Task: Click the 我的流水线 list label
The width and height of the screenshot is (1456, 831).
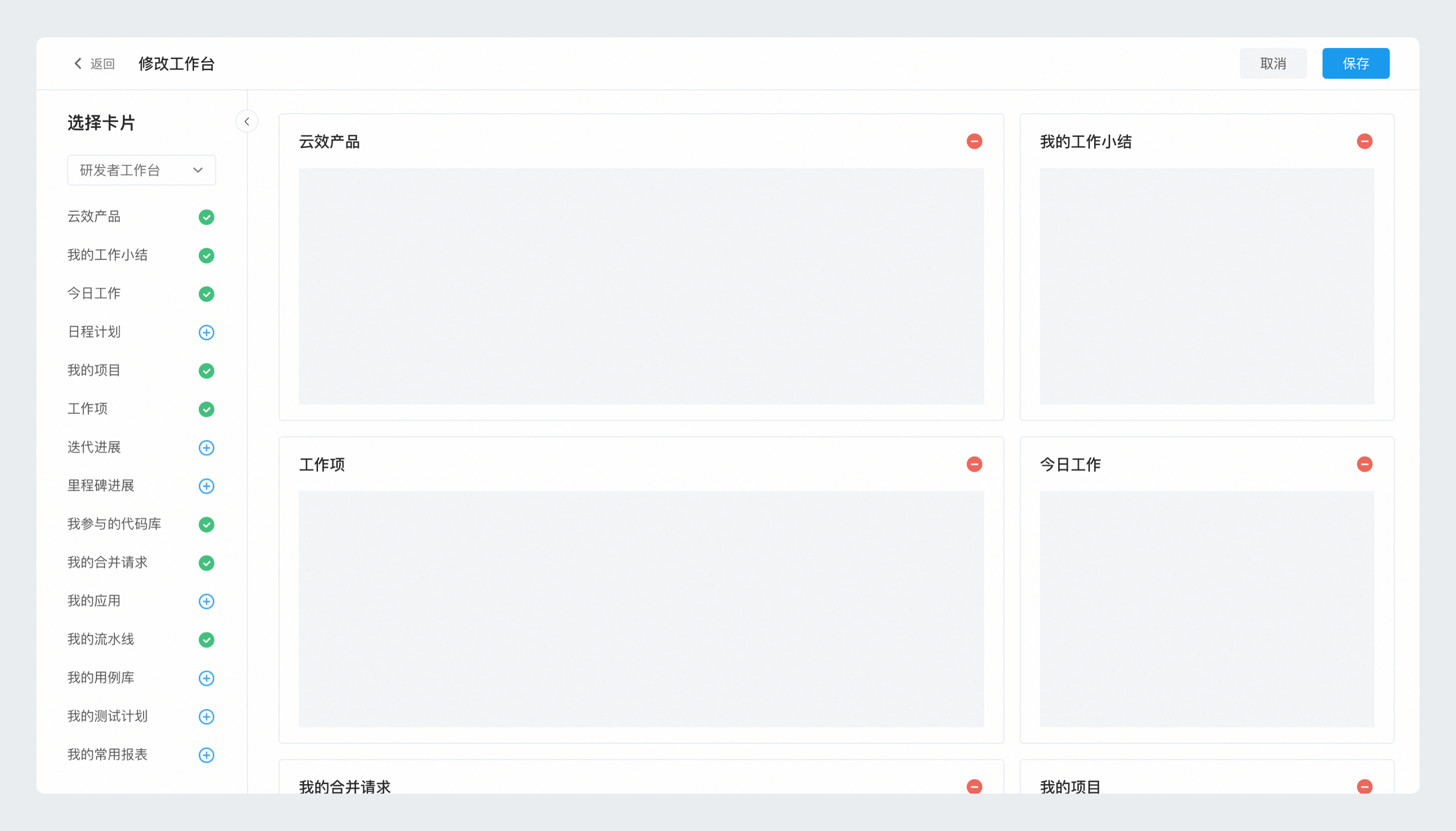Action: tap(101, 639)
